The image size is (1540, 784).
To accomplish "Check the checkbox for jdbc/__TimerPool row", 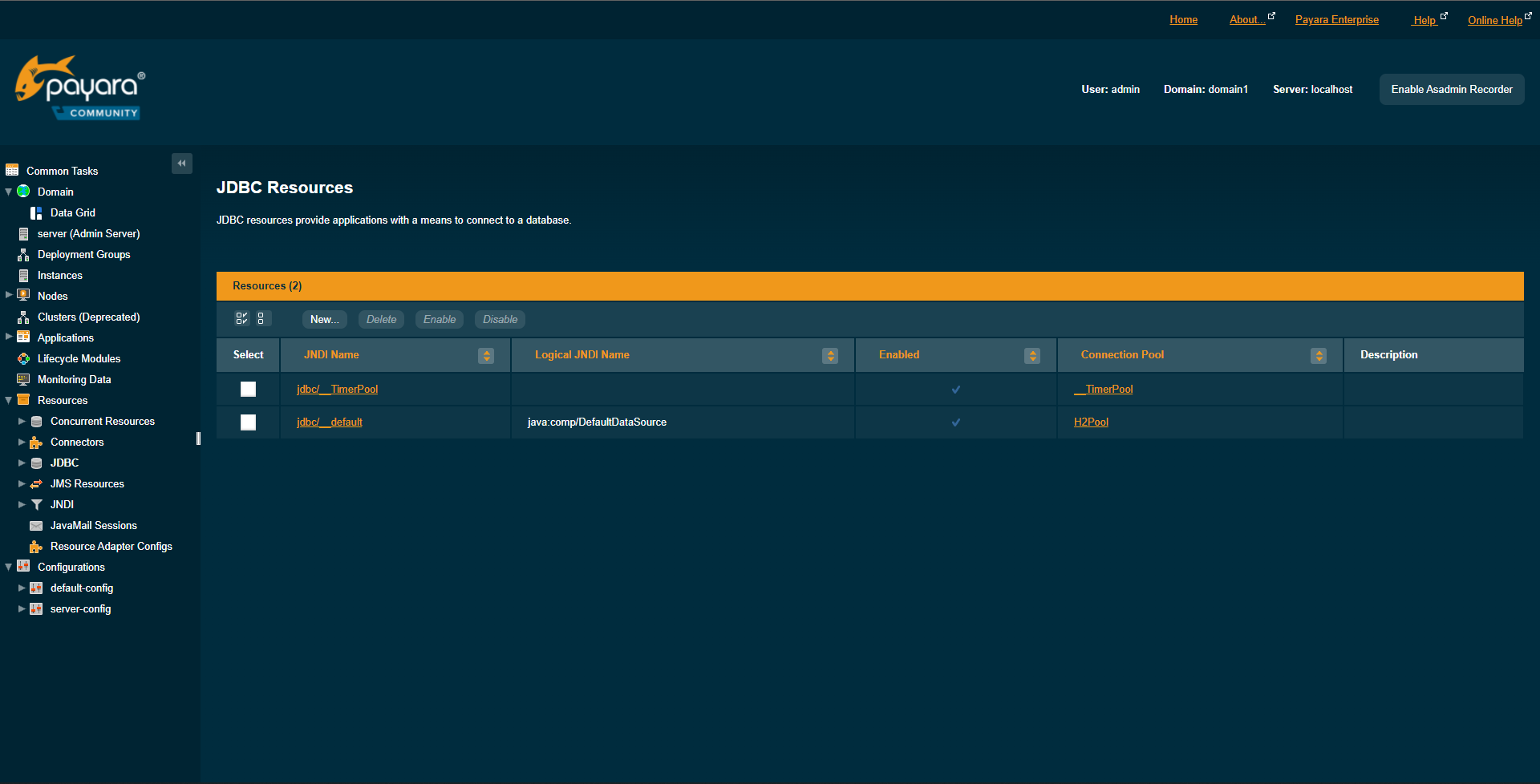I will point(248,389).
